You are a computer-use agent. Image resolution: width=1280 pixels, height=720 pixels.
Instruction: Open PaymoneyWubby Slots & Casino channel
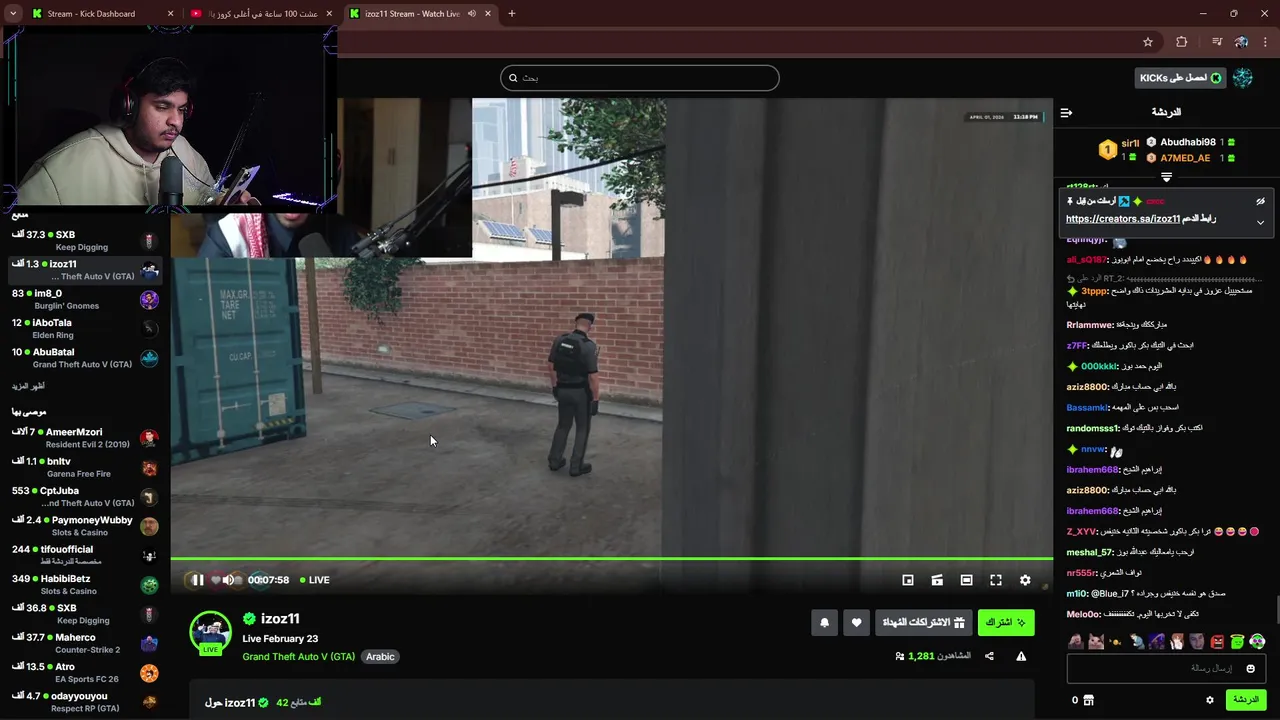pyautogui.click(x=85, y=526)
